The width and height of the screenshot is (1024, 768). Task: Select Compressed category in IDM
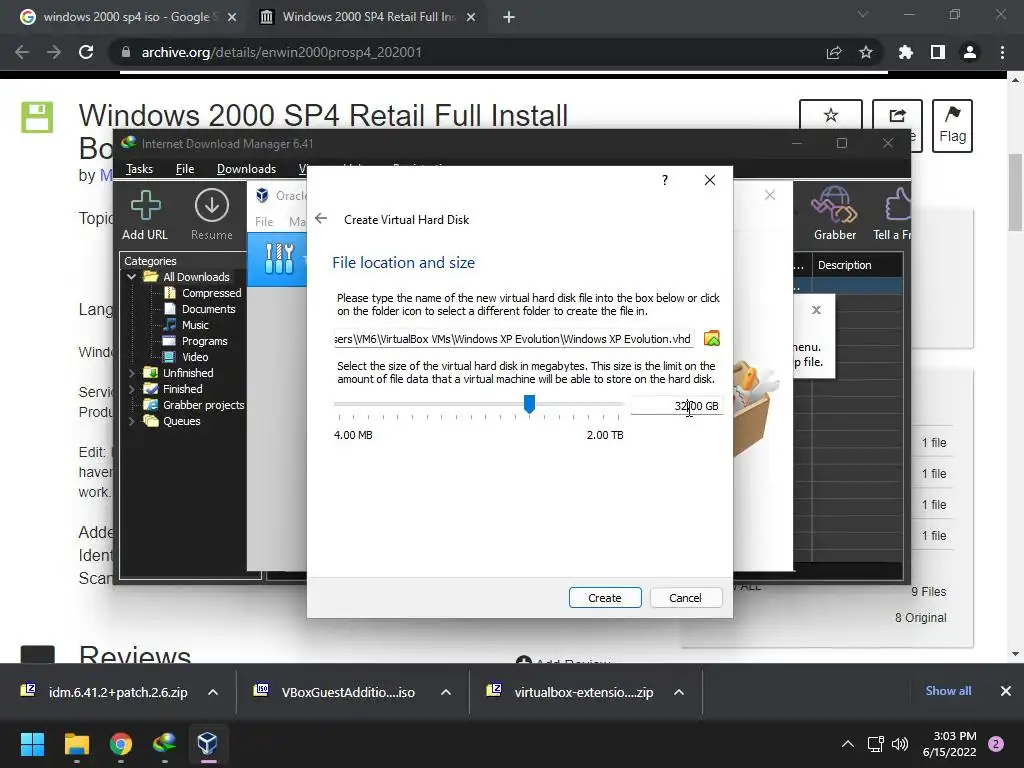(211, 293)
